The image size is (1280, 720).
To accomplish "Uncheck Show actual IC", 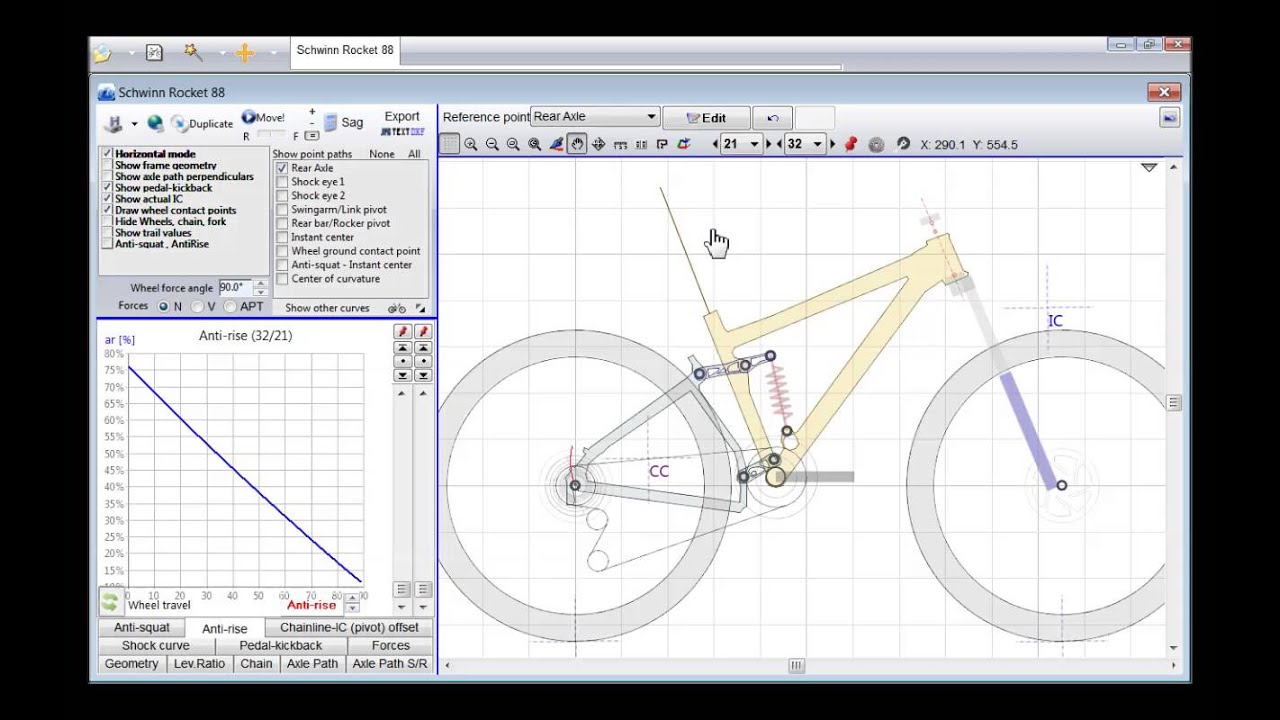I will [x=108, y=199].
